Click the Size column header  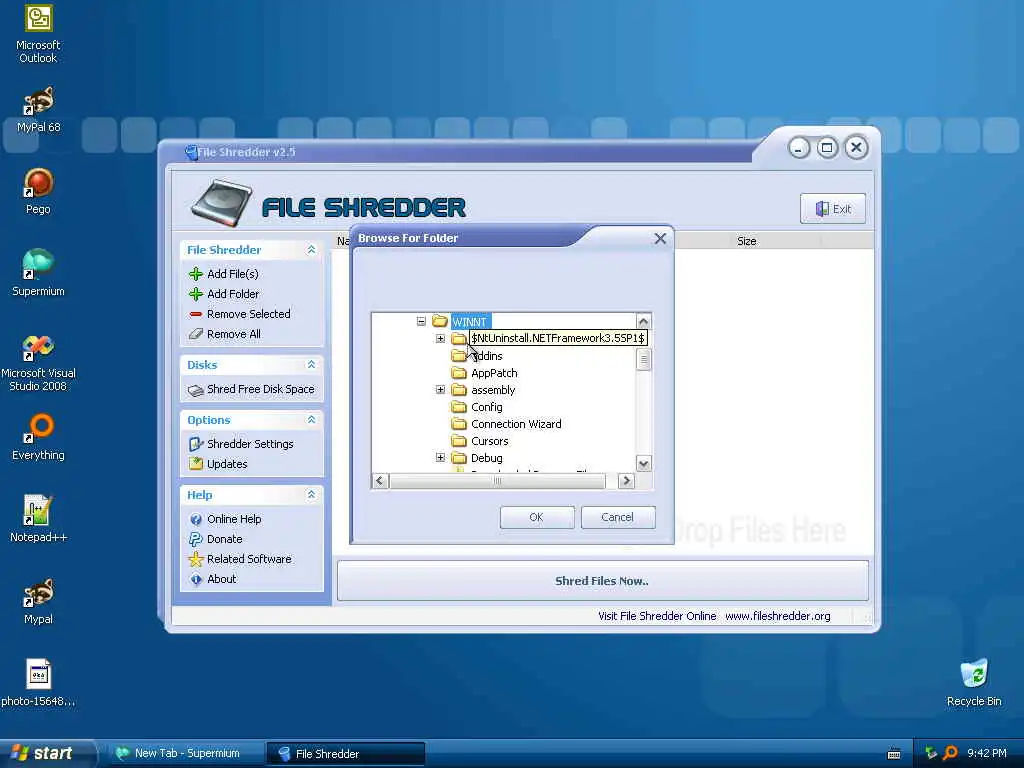(x=746, y=241)
